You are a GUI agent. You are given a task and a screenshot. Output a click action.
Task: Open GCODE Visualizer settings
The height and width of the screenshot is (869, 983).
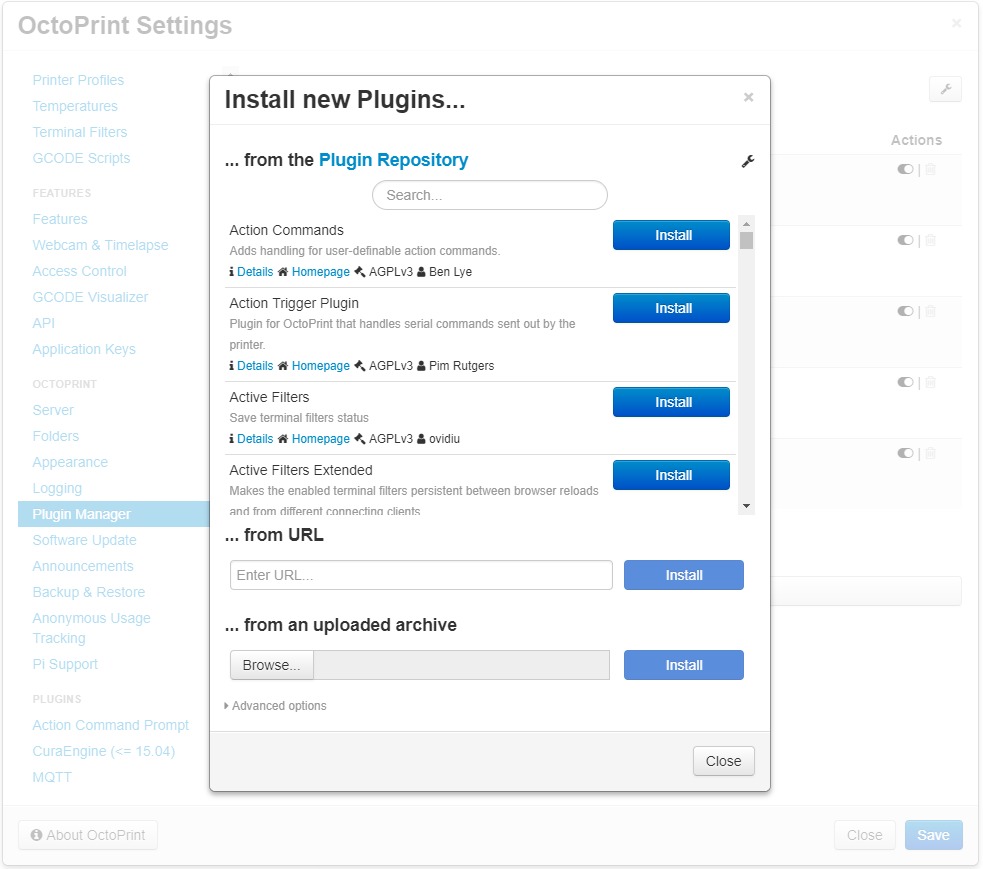90,297
